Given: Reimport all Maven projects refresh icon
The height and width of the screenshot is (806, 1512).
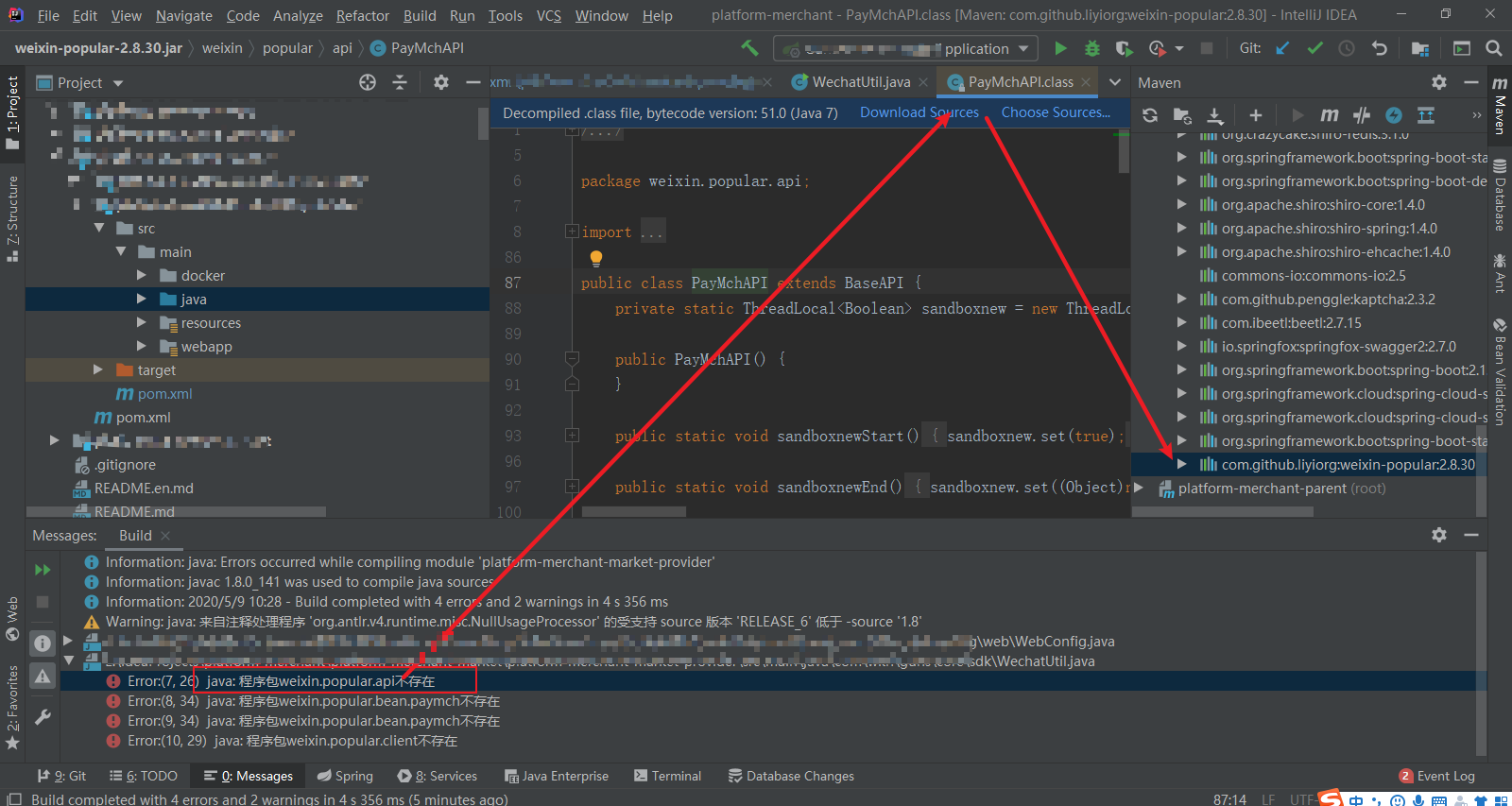Looking at the screenshot, I should pyautogui.click(x=1150, y=115).
